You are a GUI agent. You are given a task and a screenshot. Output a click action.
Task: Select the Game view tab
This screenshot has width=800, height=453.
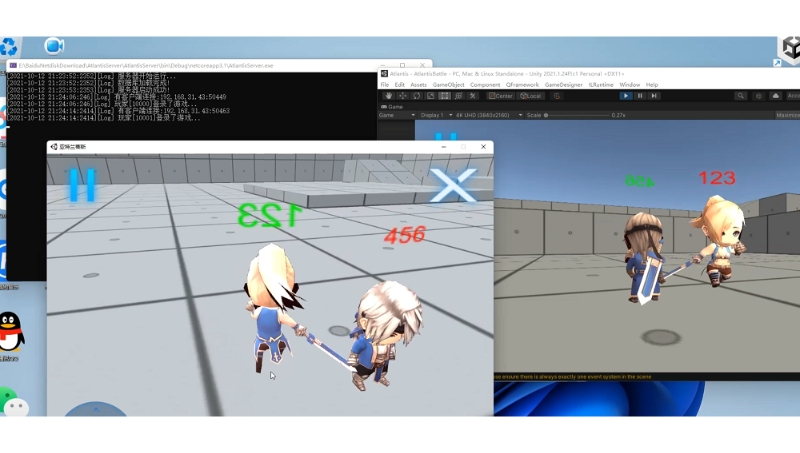click(x=392, y=107)
